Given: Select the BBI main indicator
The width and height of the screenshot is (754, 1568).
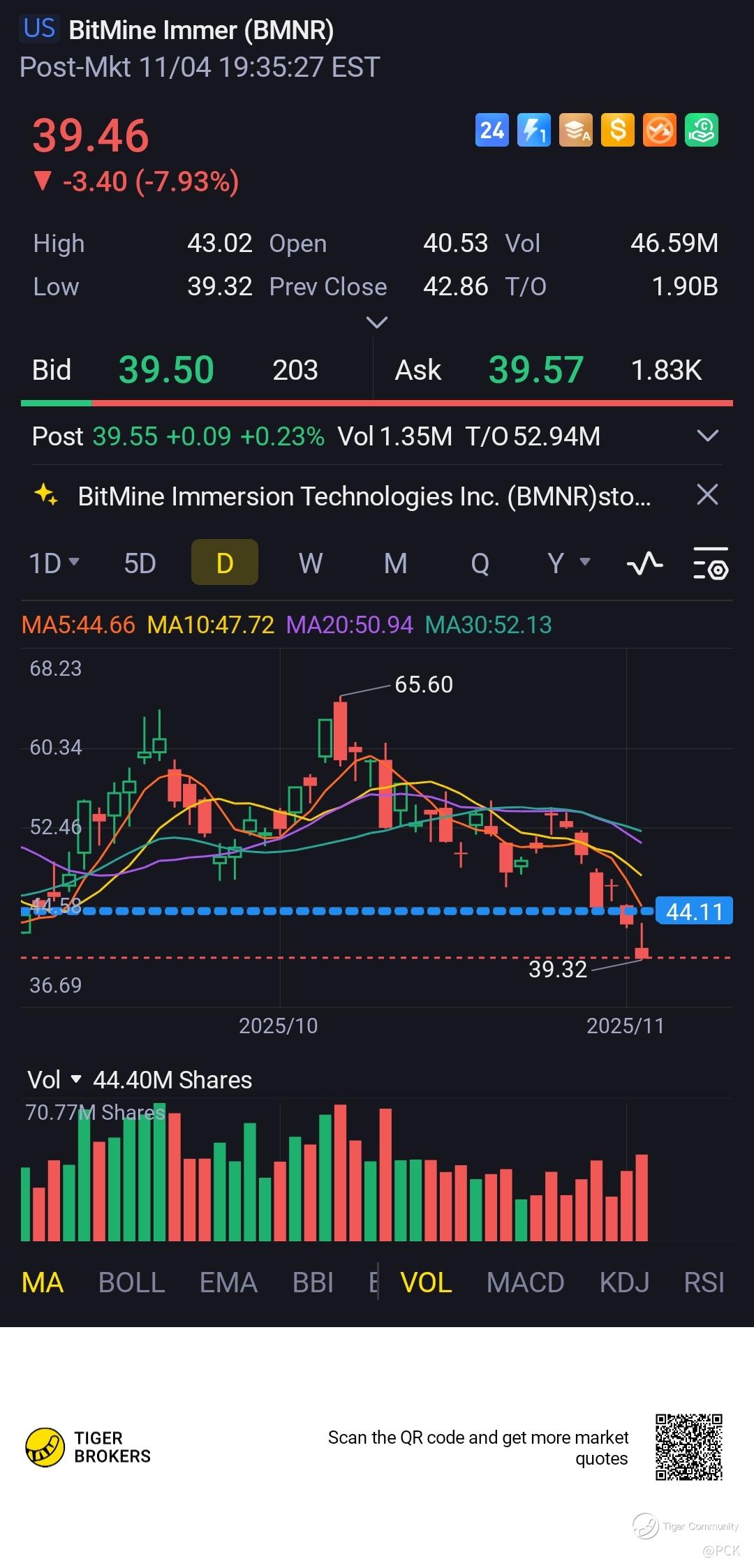Looking at the screenshot, I should click(313, 1282).
